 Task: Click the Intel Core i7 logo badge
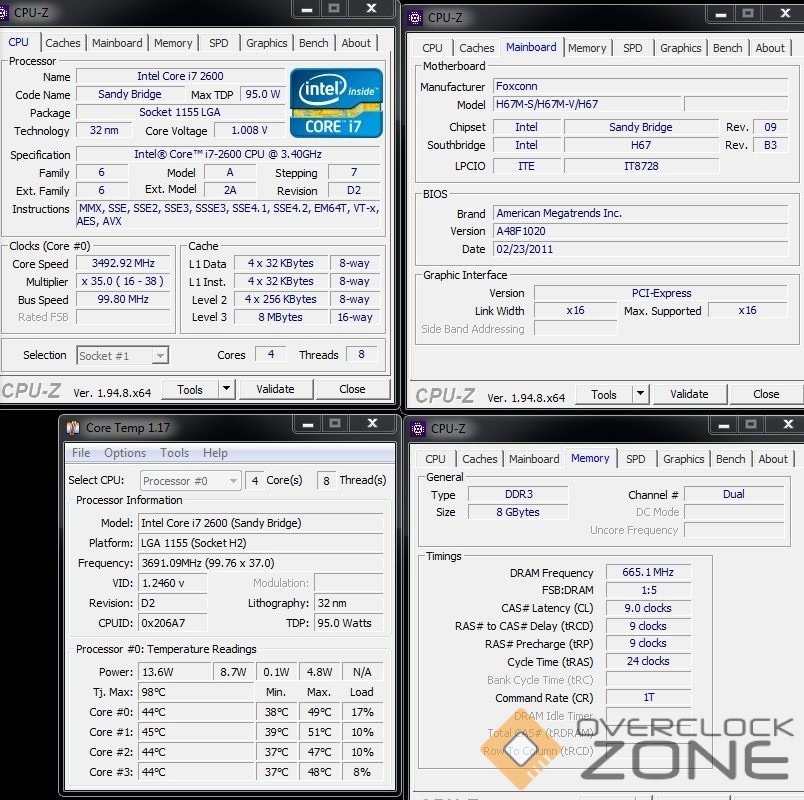click(x=336, y=103)
